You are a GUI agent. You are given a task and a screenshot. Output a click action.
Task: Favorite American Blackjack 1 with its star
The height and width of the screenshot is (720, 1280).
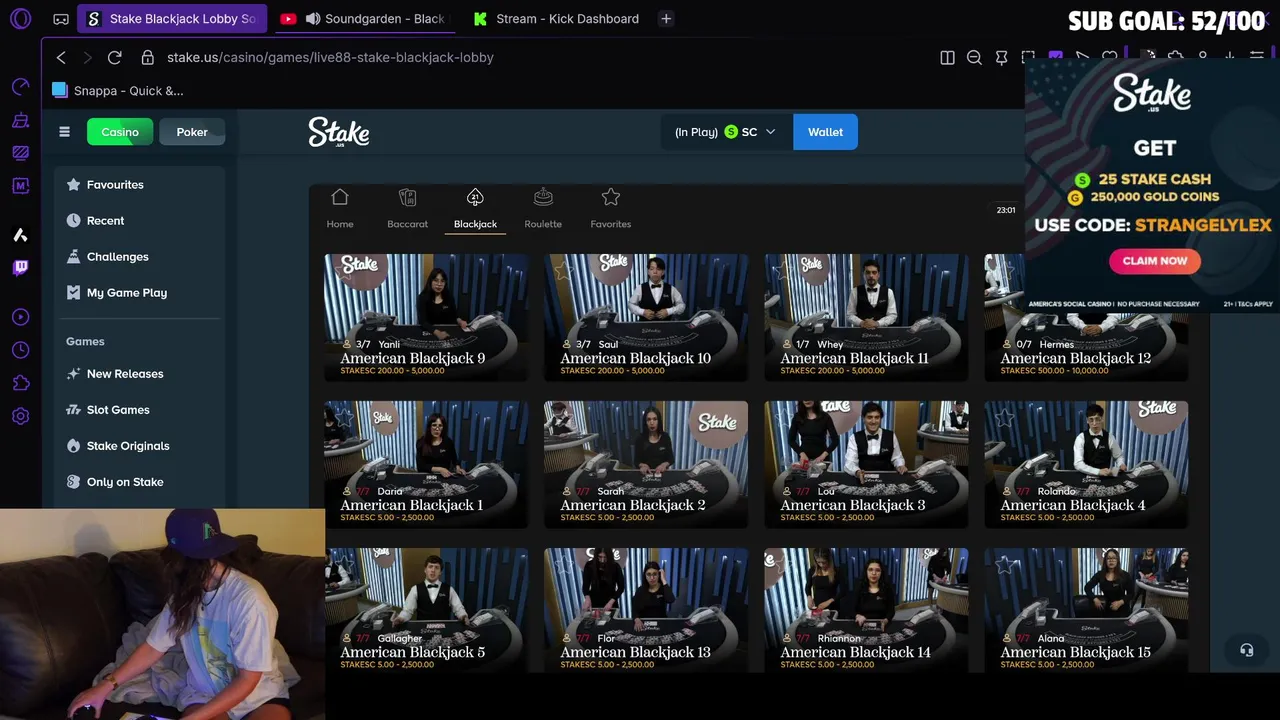[342, 418]
